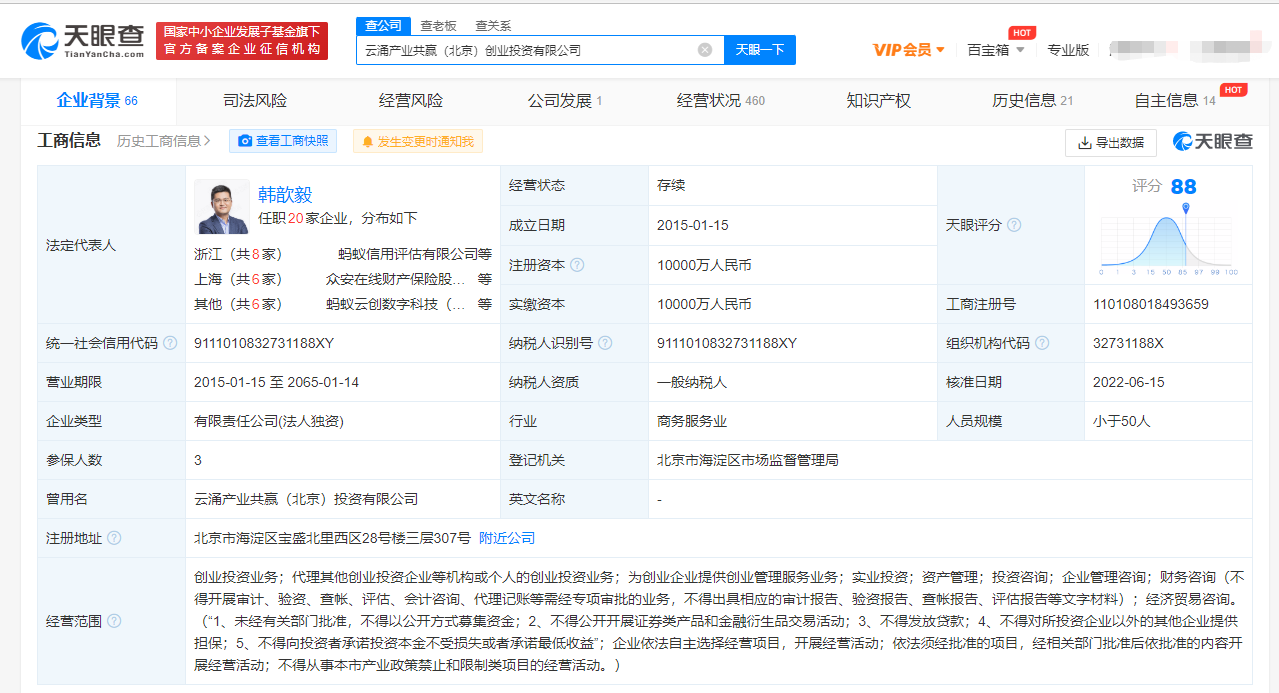
Task: Click the TianYanCha logo icon
Action: [x=40, y=41]
